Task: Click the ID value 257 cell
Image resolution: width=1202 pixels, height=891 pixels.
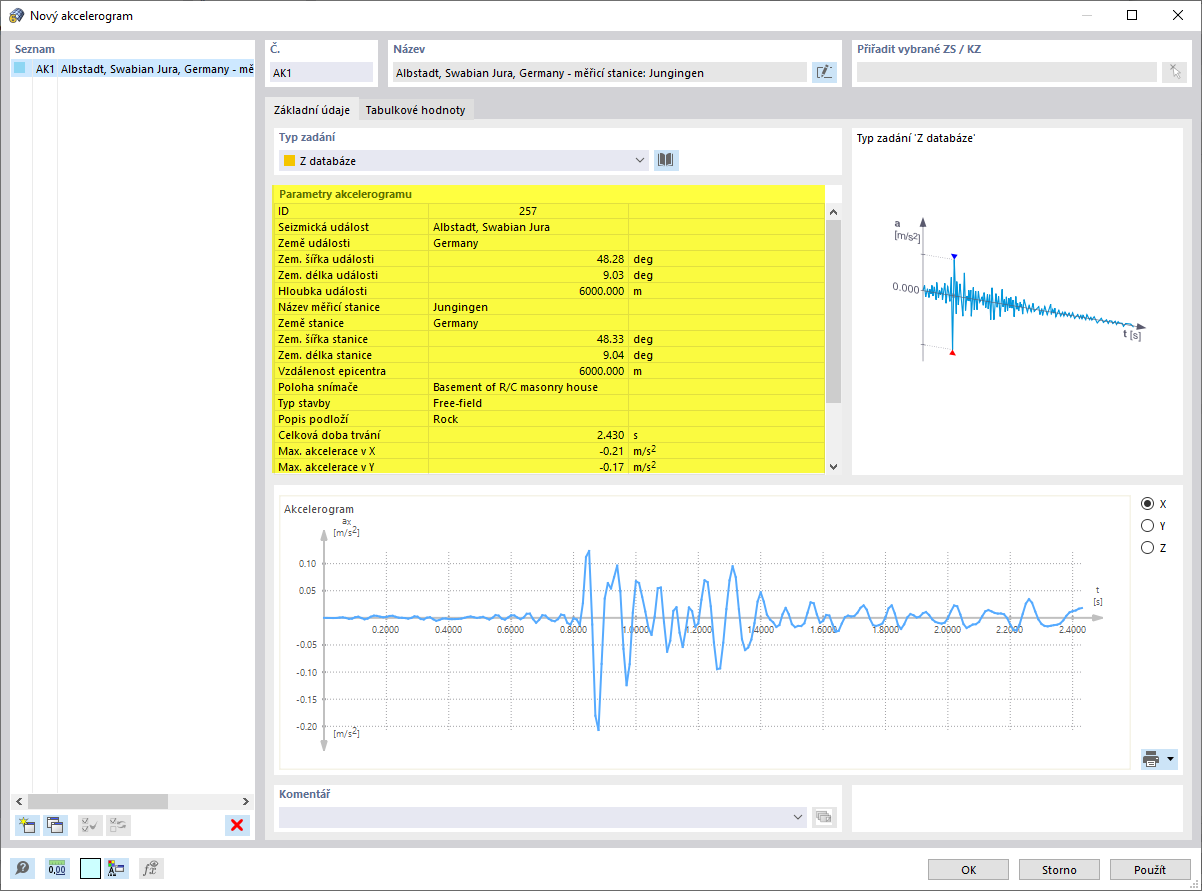Action: [528, 211]
